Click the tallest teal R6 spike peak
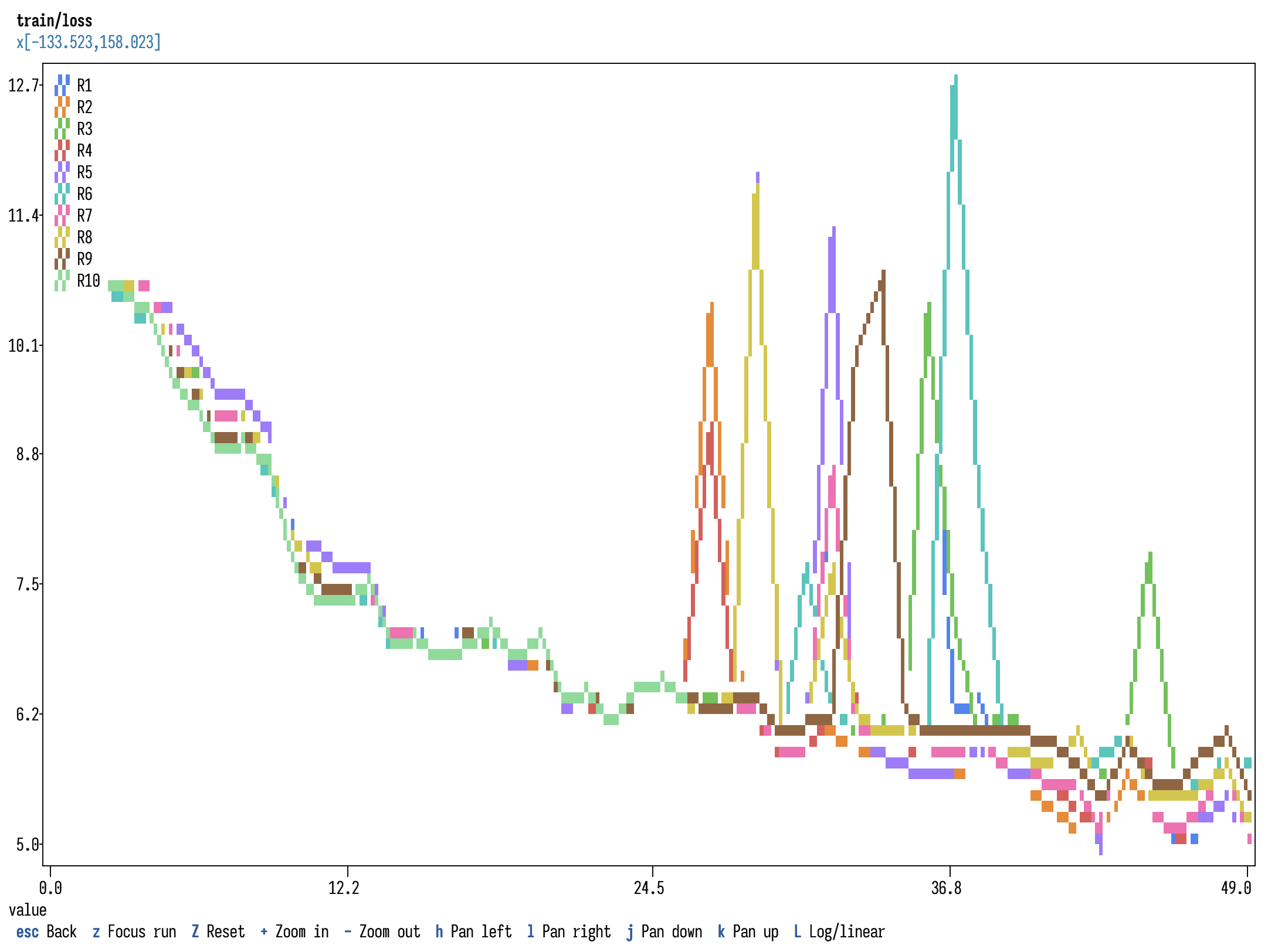The height and width of the screenshot is (952, 1268). tap(955, 80)
